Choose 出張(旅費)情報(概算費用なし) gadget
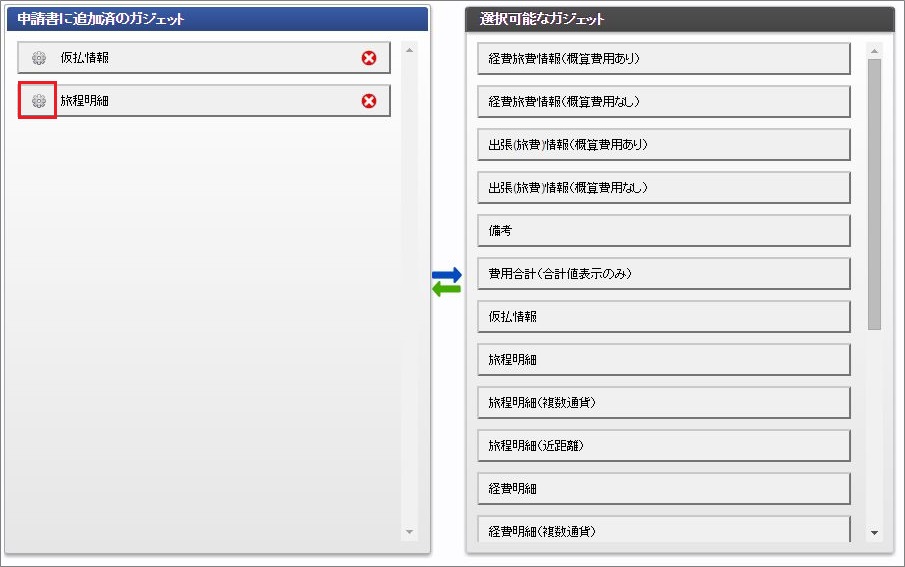Viewport: 905px width, 567px height. pyautogui.click(x=664, y=188)
